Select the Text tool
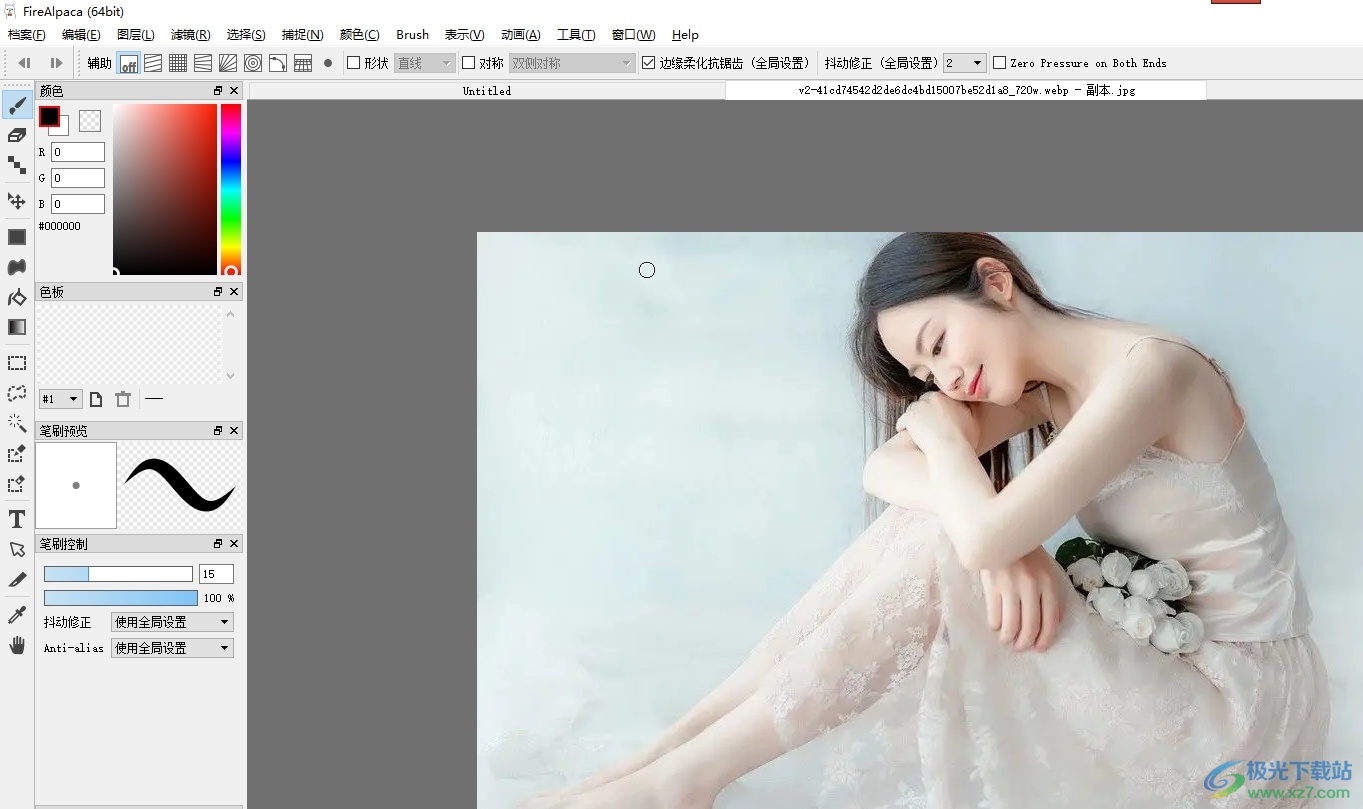This screenshot has height=809, width=1363. (x=17, y=519)
